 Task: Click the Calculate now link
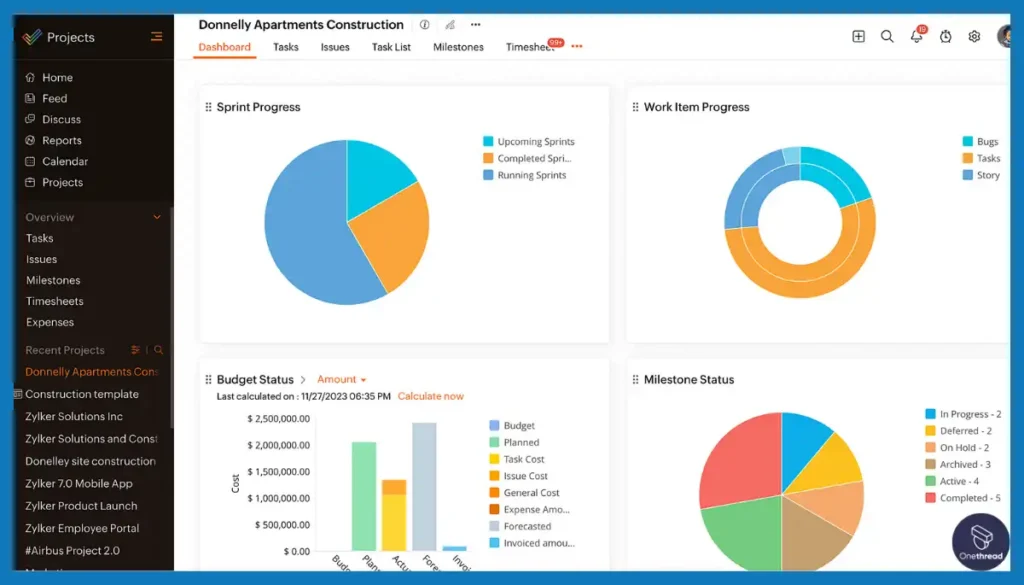[430, 396]
